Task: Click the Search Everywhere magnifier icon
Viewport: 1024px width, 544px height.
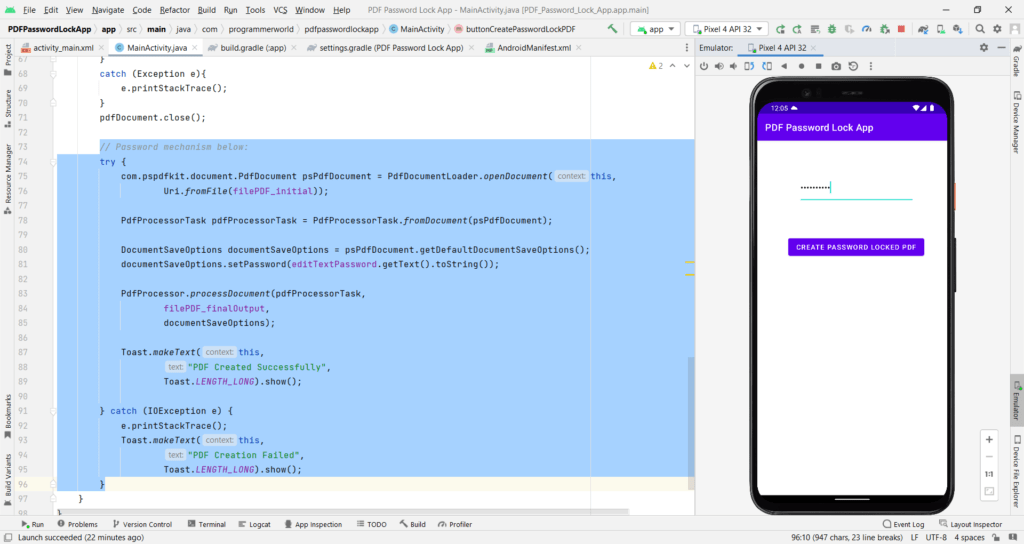Action: (980, 29)
